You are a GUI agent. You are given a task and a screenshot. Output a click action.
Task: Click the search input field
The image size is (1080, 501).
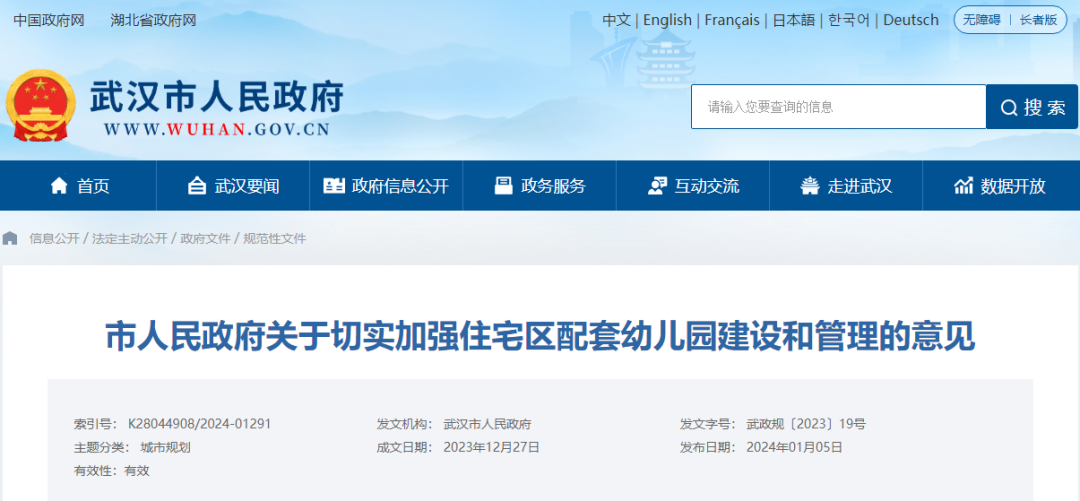pyautogui.click(x=838, y=107)
